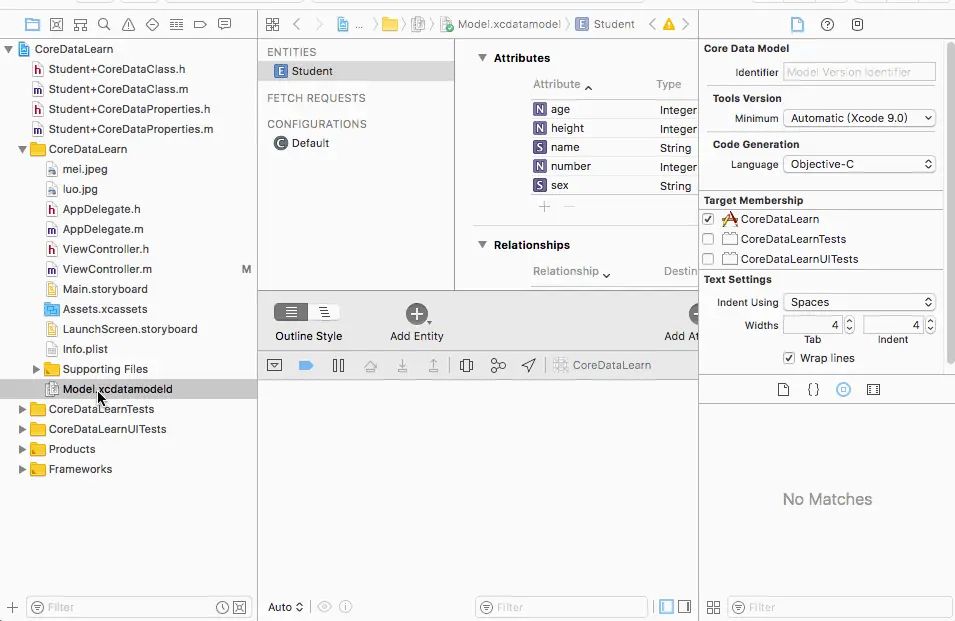955x621 pixels.
Task: Enable CoreDataLearnTests target membership
Action: click(x=708, y=239)
